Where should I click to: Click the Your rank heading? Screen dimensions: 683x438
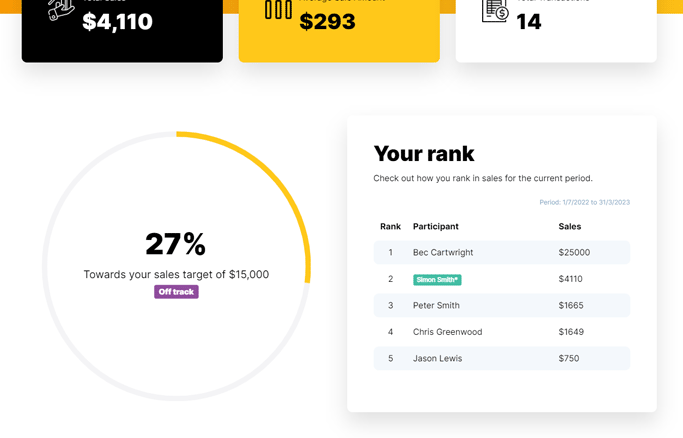[424, 154]
